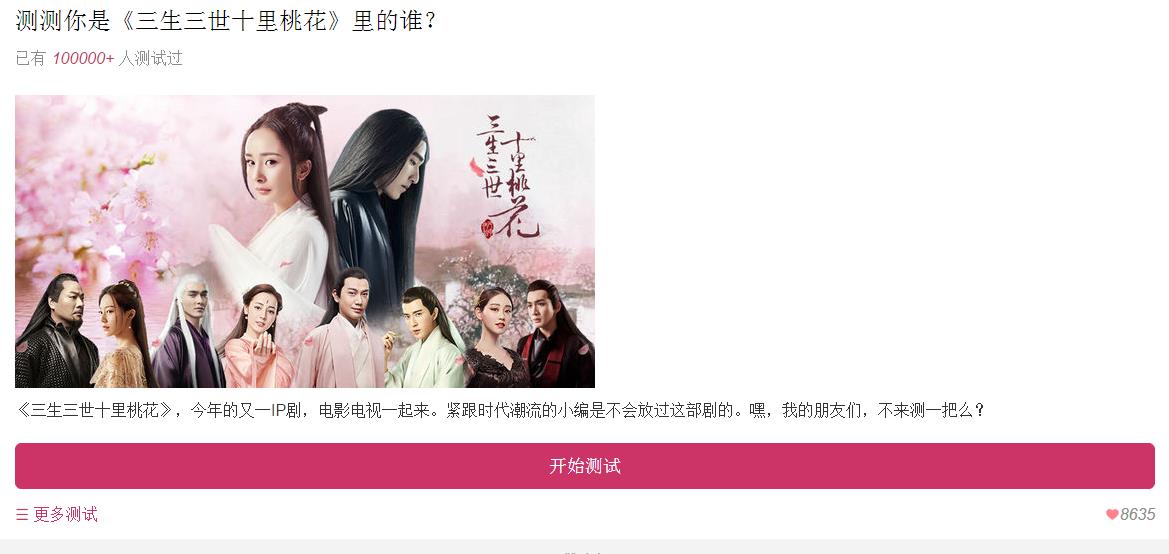Screen dimensions: 1169x554
Task: Click the long black-haired figure in dark robe
Action: coord(380,209)
